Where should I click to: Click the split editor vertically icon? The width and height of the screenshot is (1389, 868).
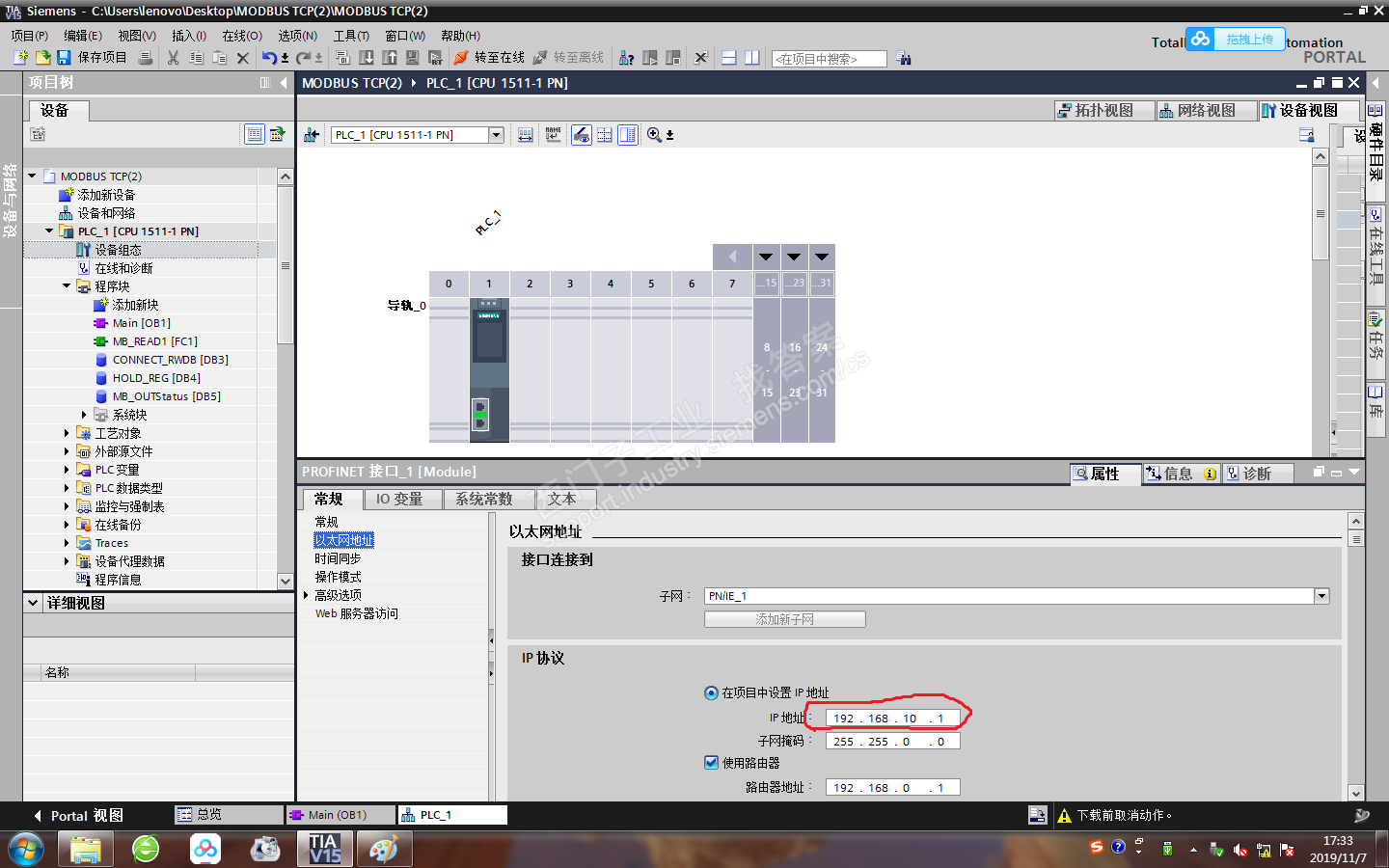[x=751, y=58]
